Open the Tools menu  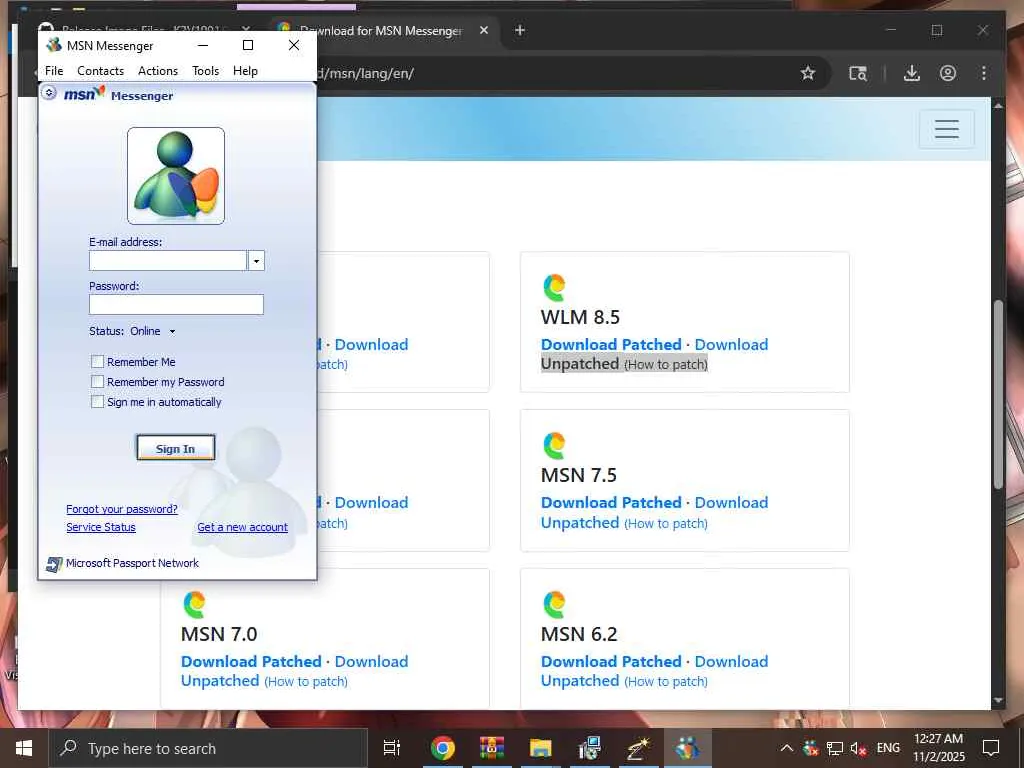[206, 71]
